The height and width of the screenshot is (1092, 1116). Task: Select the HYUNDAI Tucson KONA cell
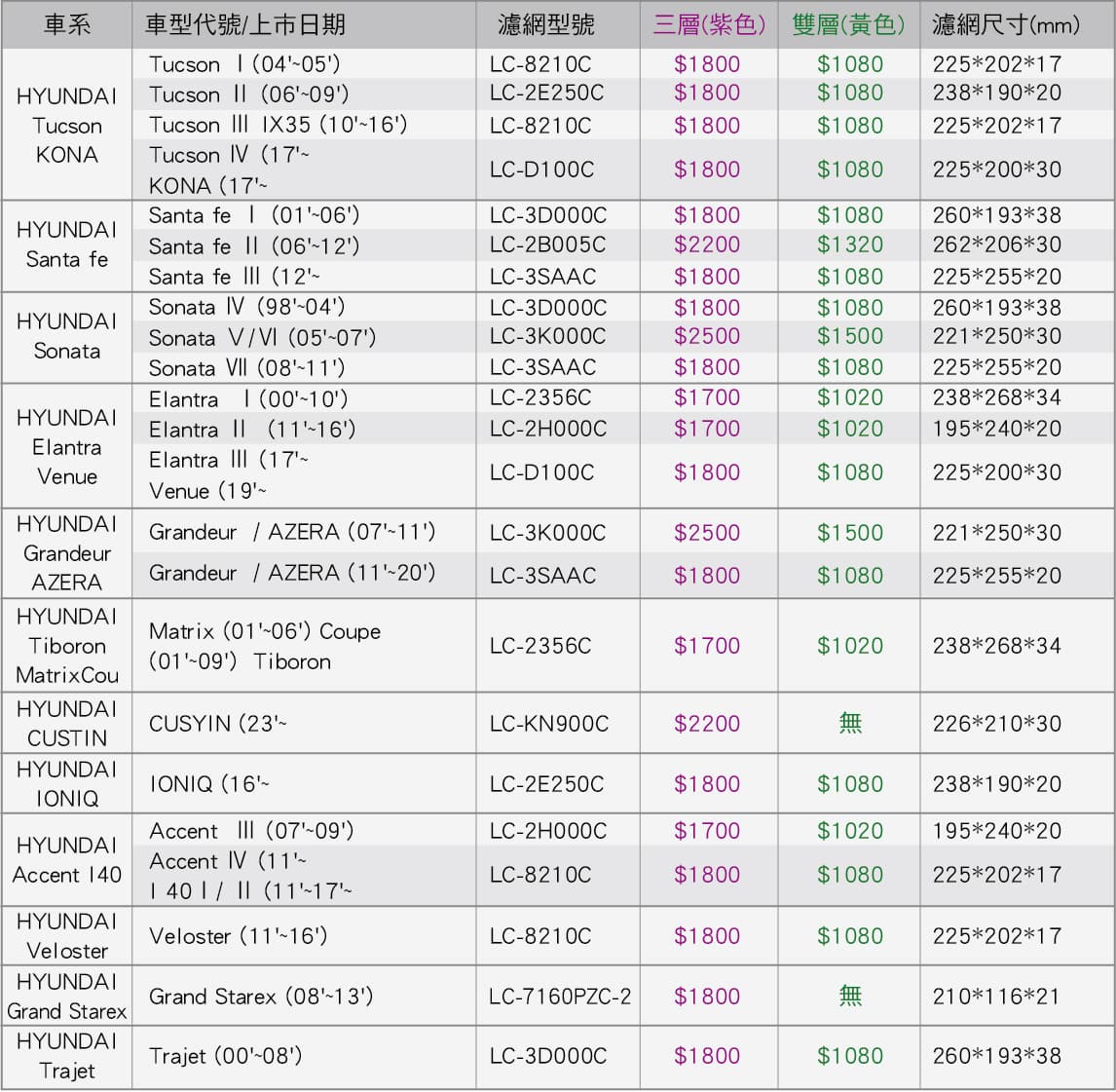click(x=67, y=126)
